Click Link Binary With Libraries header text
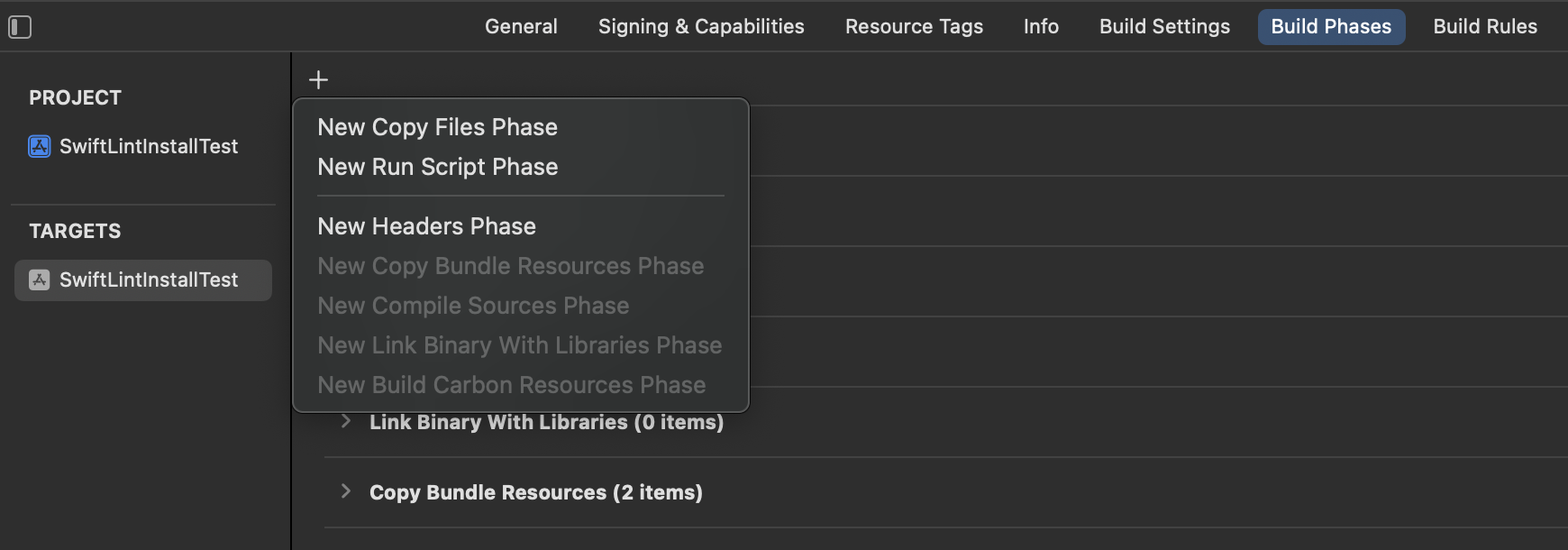 click(x=546, y=422)
